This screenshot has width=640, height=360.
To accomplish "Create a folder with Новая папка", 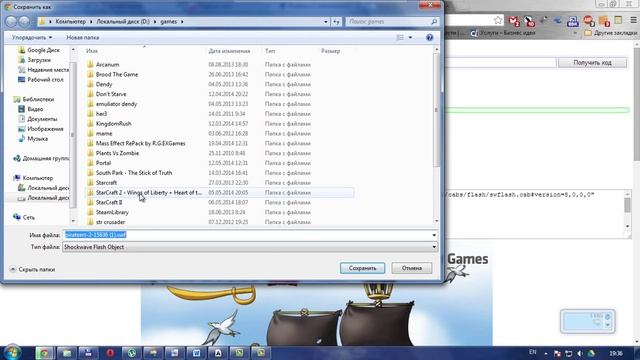I will coord(82,38).
